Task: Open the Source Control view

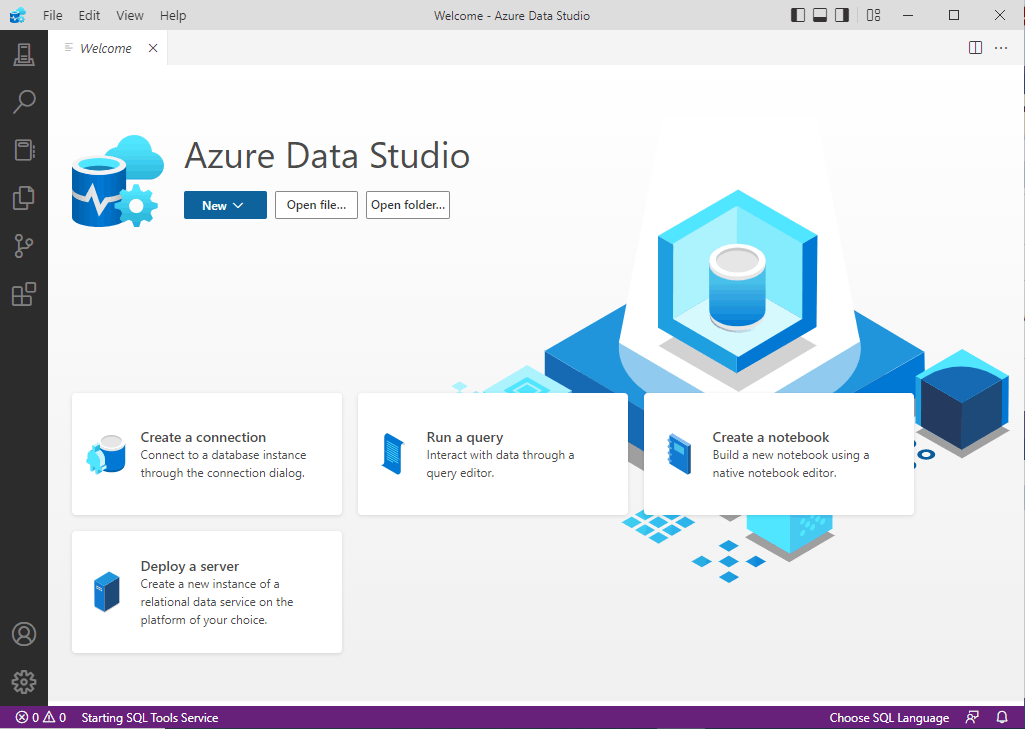Action: tap(24, 246)
